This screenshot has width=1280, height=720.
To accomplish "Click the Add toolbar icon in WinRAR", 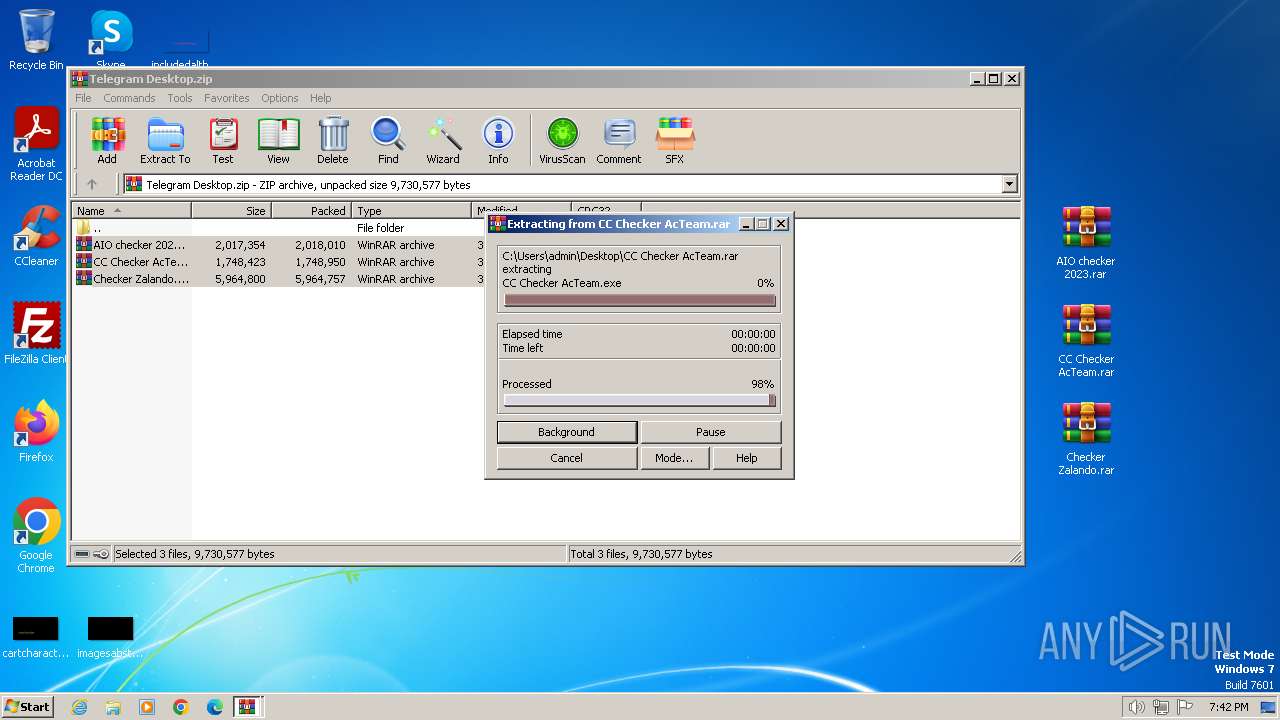I will [107, 140].
